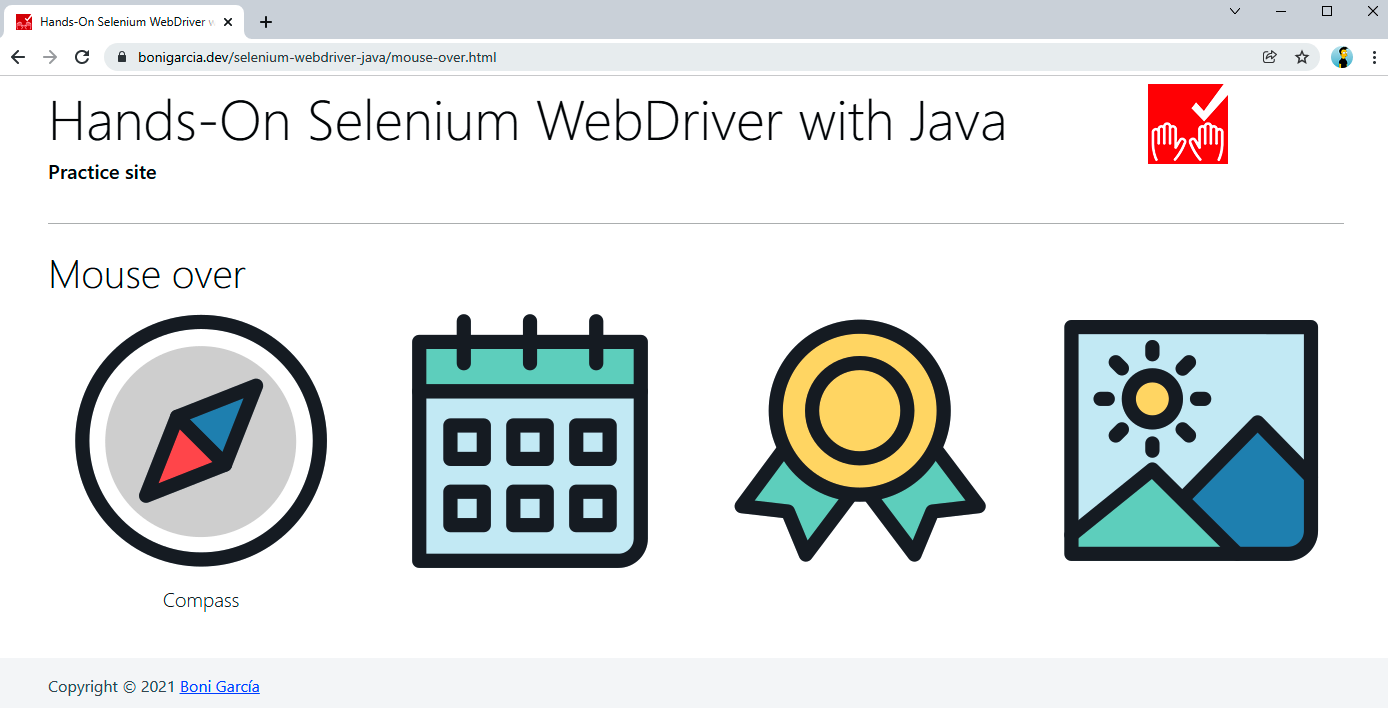This screenshot has height=708, width=1388.
Task: Share this page using the share icon
Action: click(x=1270, y=57)
